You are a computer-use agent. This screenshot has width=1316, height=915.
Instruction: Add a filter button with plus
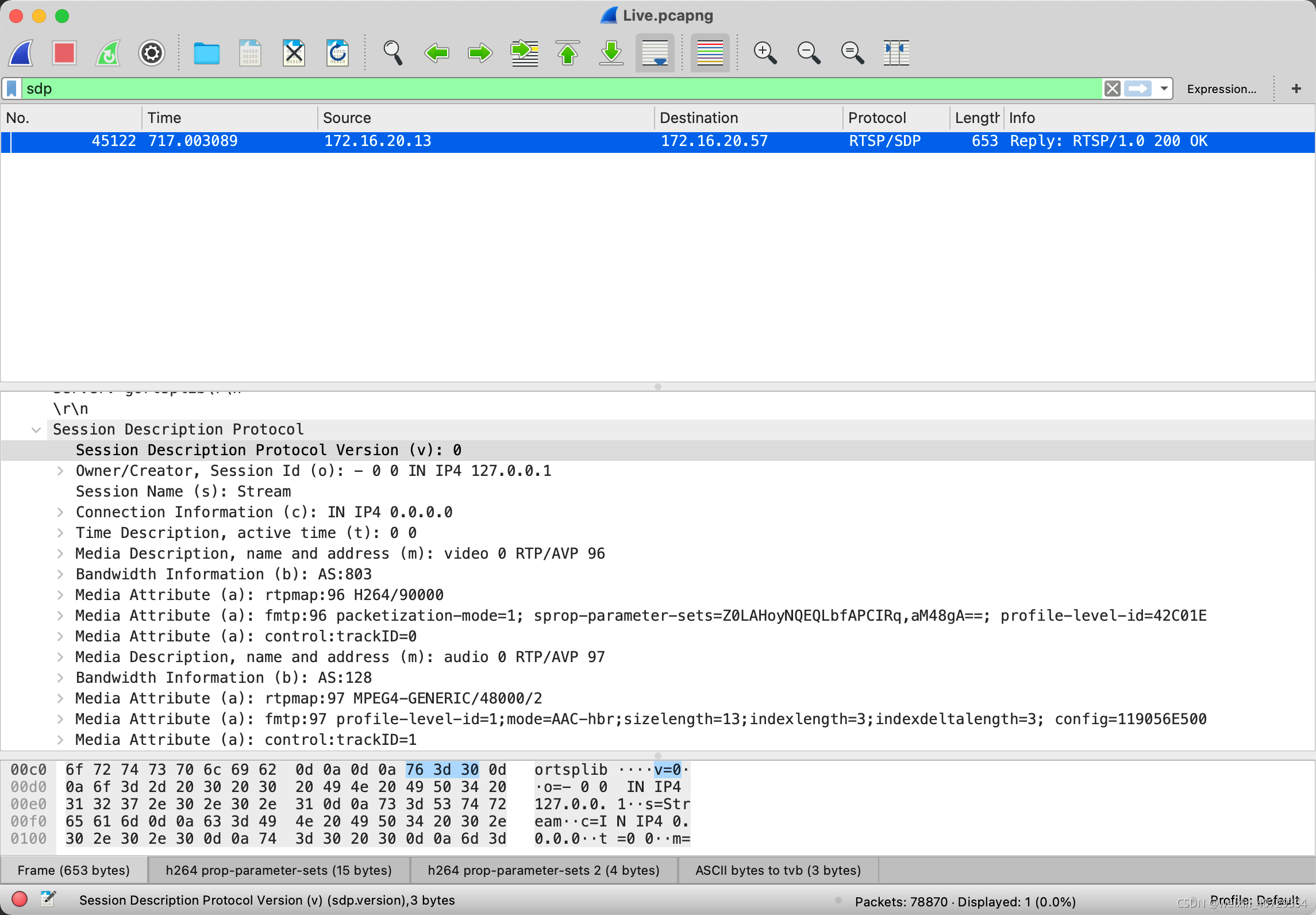click(x=1296, y=89)
